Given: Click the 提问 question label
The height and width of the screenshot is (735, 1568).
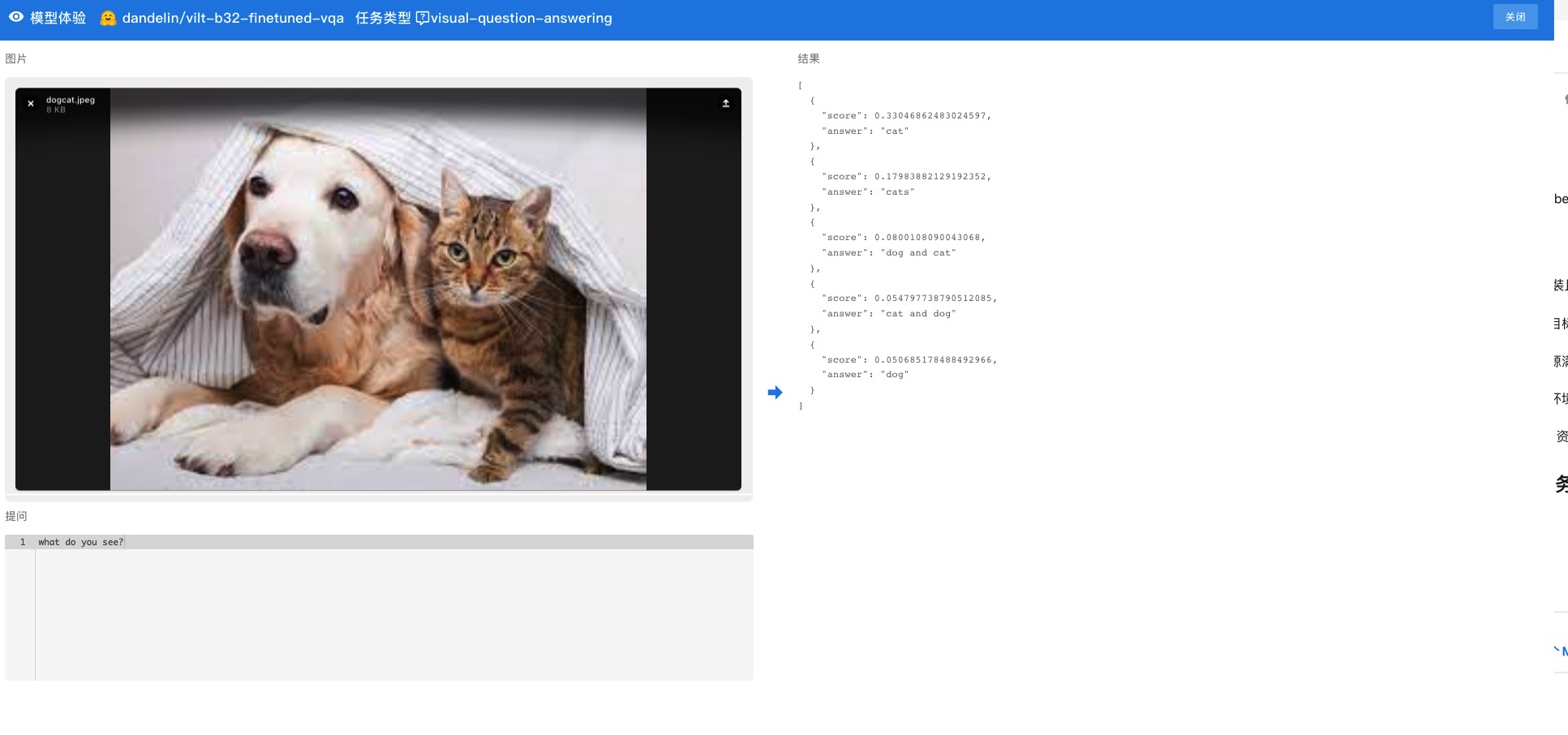Looking at the screenshot, I should point(16,516).
